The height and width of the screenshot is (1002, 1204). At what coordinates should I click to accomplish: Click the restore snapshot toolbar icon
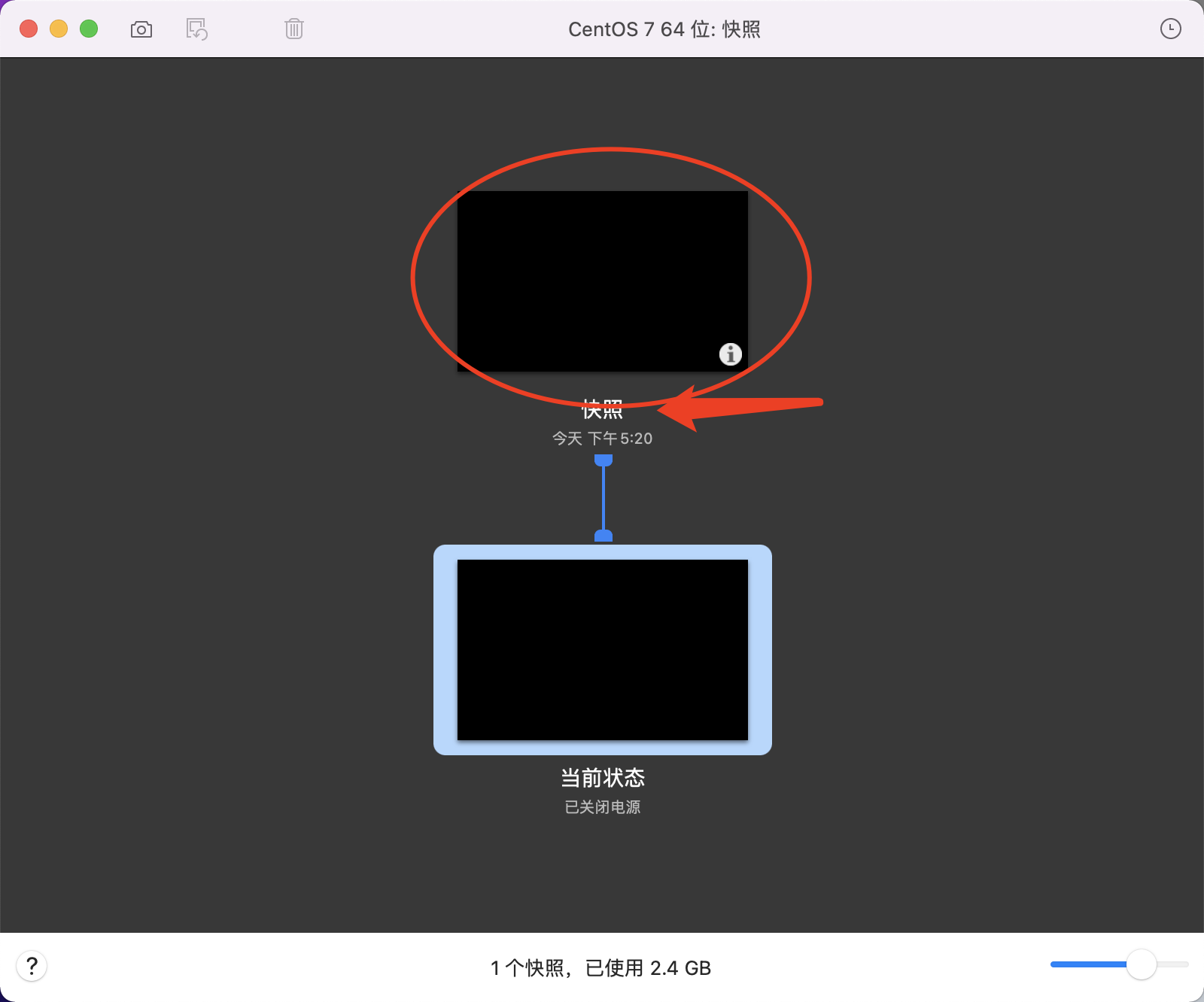point(197,29)
